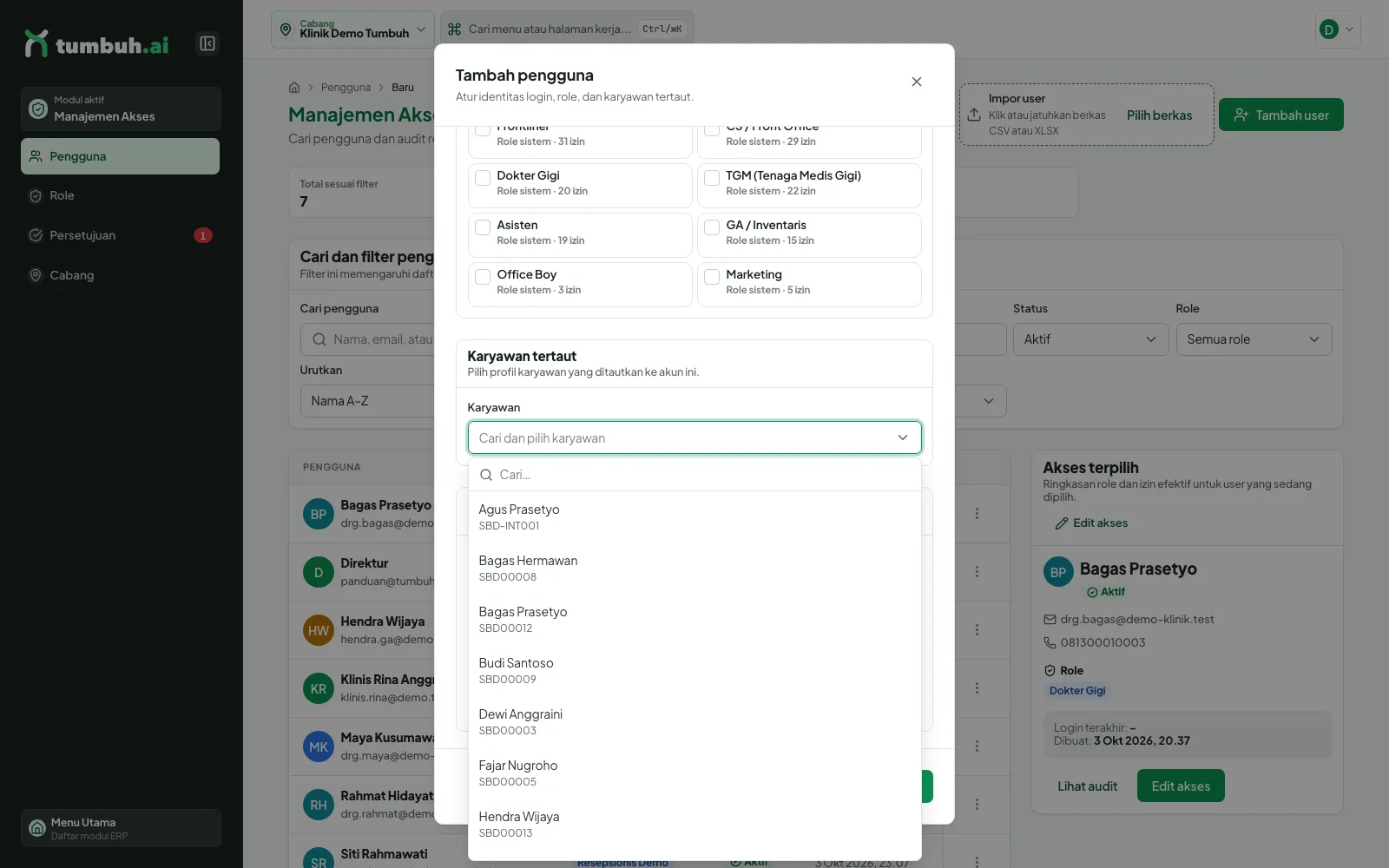1389x868 pixels.
Task: Open Menu Utama module list
Action: pos(121,828)
